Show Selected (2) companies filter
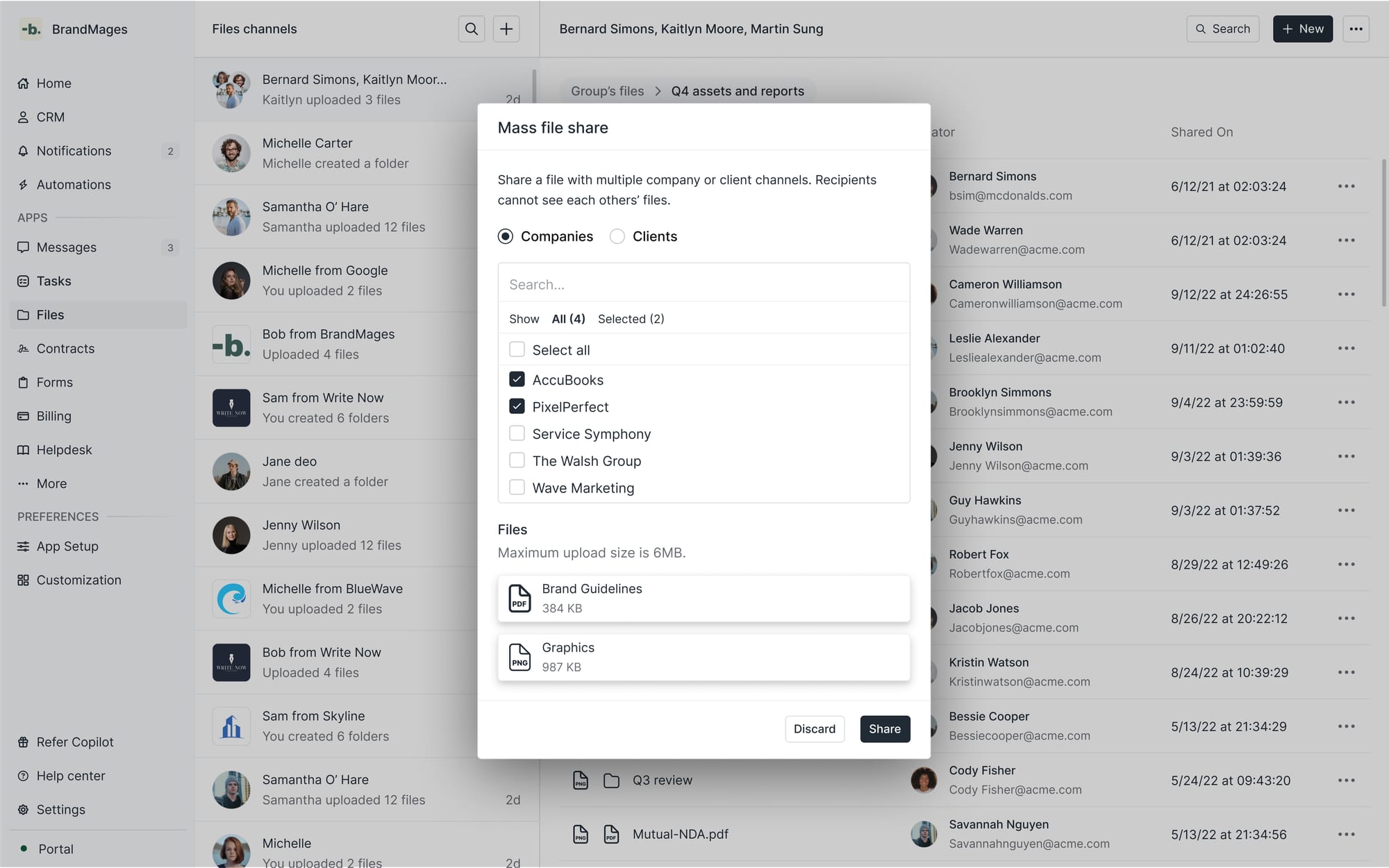 click(x=631, y=319)
